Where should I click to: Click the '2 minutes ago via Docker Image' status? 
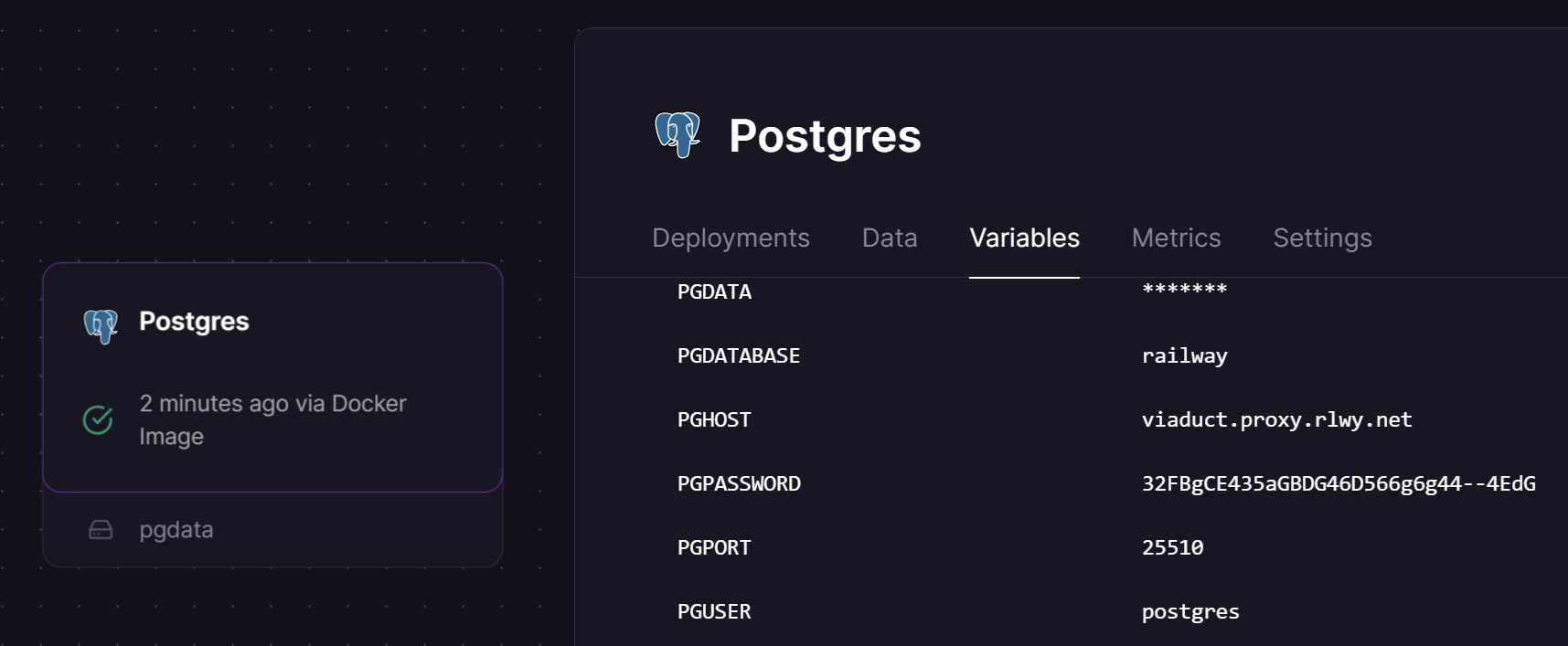click(272, 419)
